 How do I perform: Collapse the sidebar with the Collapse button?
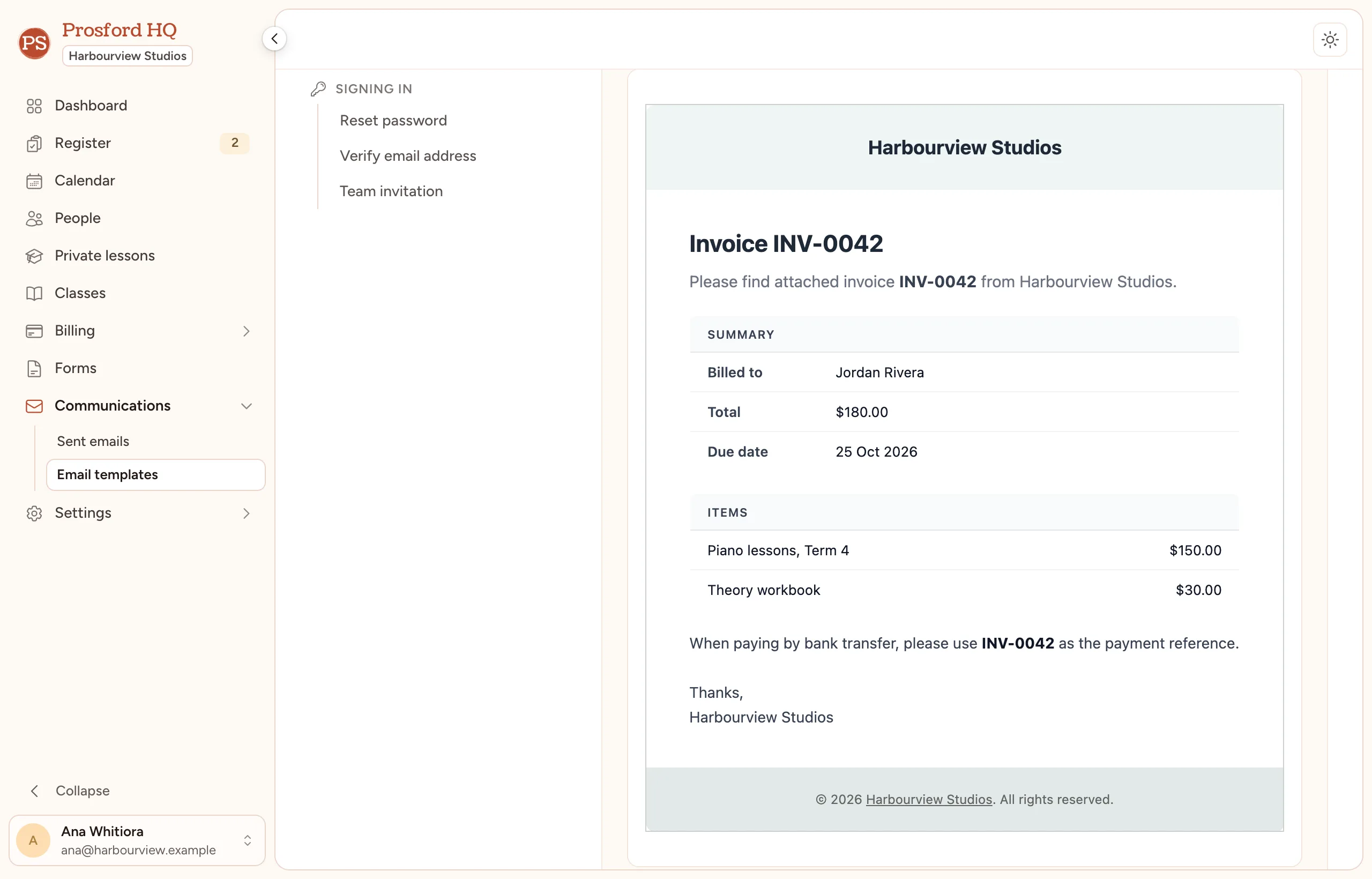click(70, 791)
